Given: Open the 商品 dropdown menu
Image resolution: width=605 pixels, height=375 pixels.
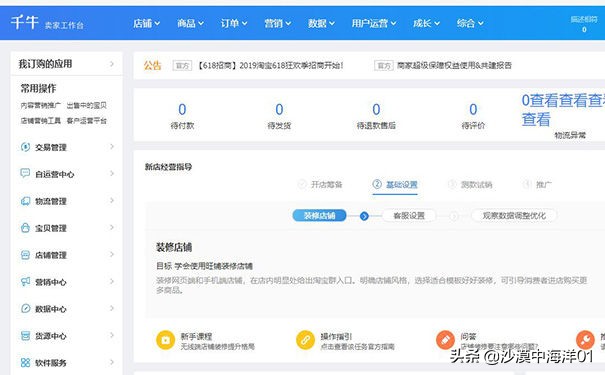Looking at the screenshot, I should (190, 23).
